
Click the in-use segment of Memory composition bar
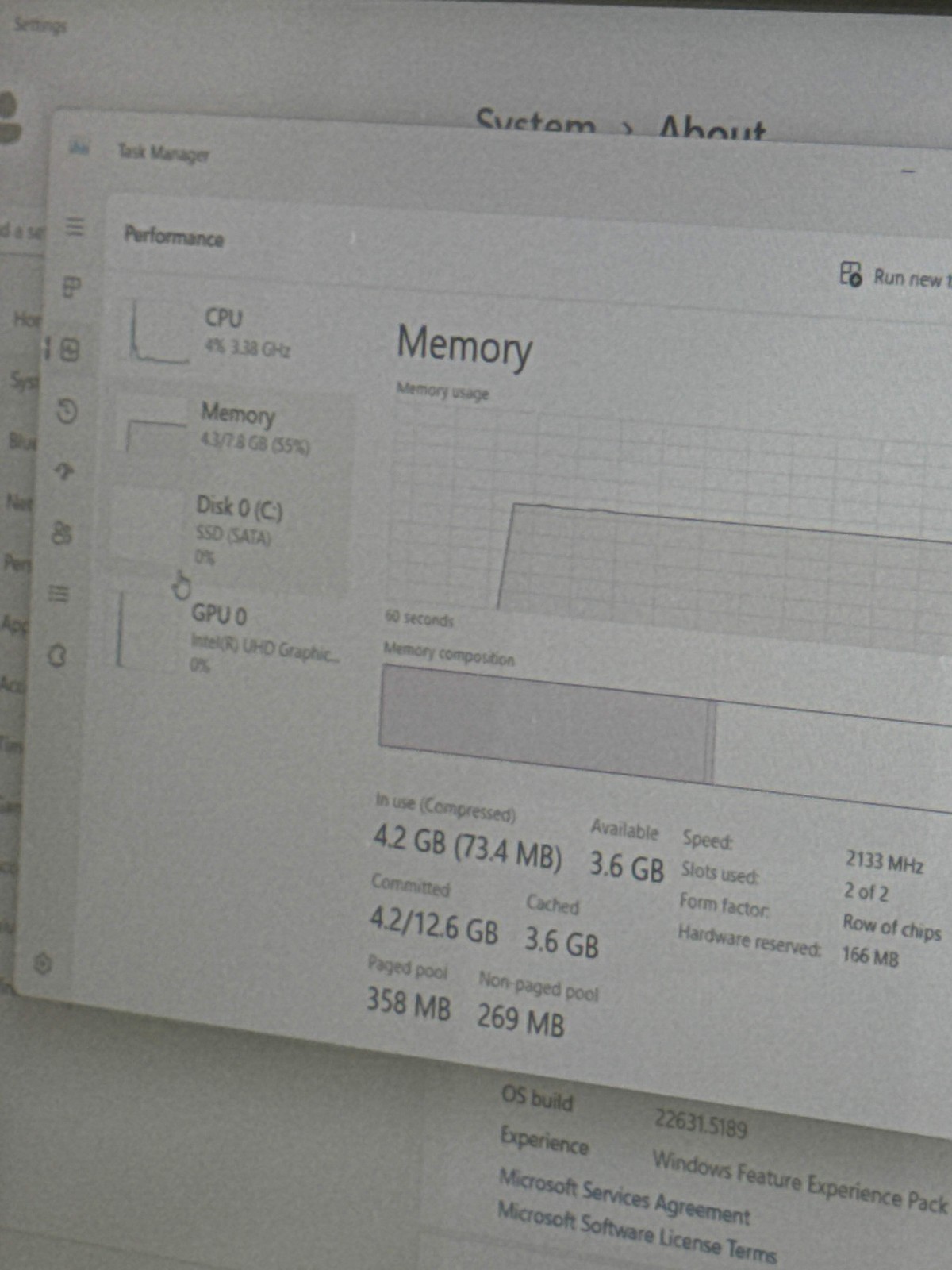click(543, 722)
